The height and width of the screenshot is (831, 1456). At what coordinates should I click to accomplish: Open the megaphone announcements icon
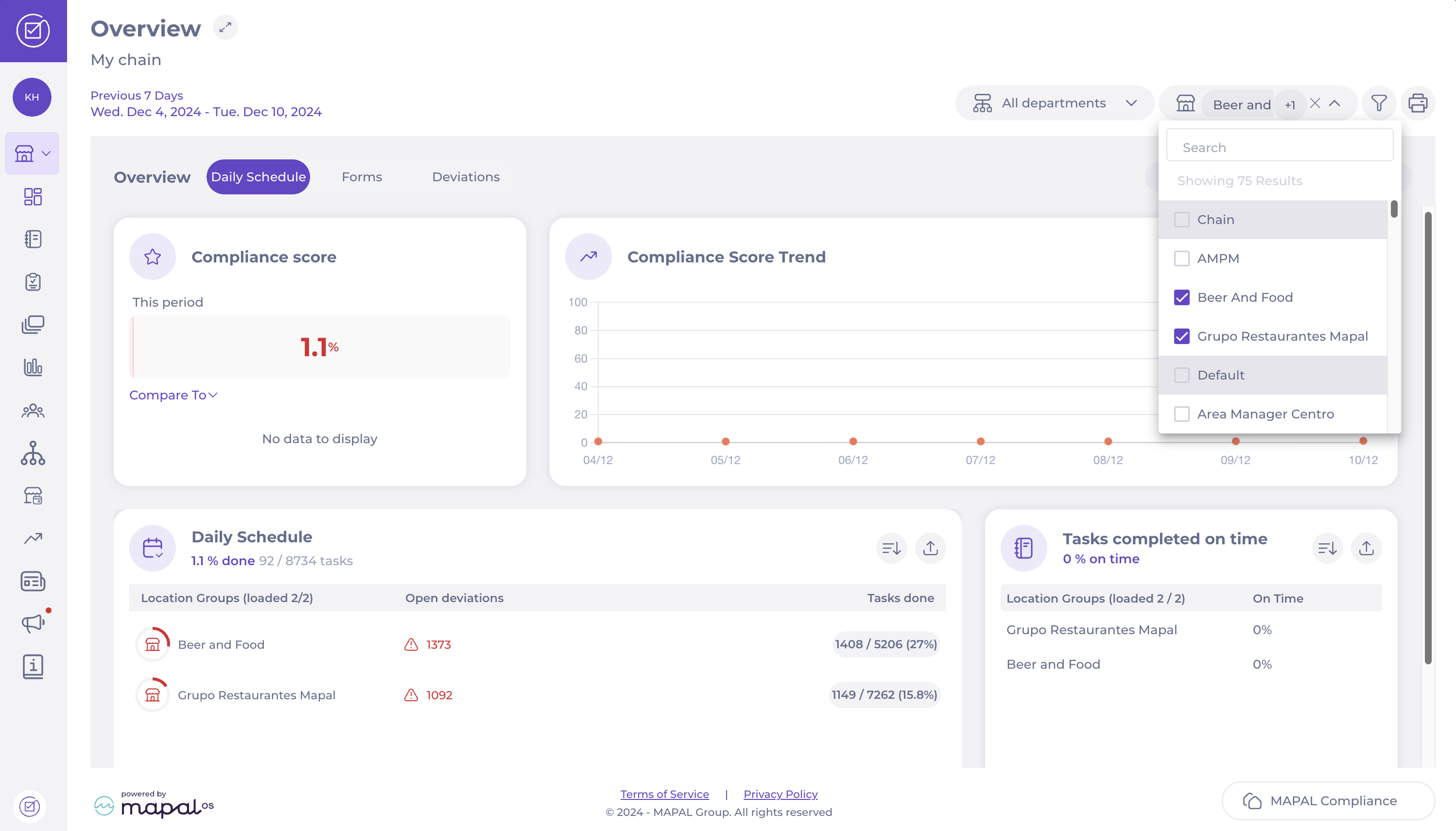click(33, 623)
